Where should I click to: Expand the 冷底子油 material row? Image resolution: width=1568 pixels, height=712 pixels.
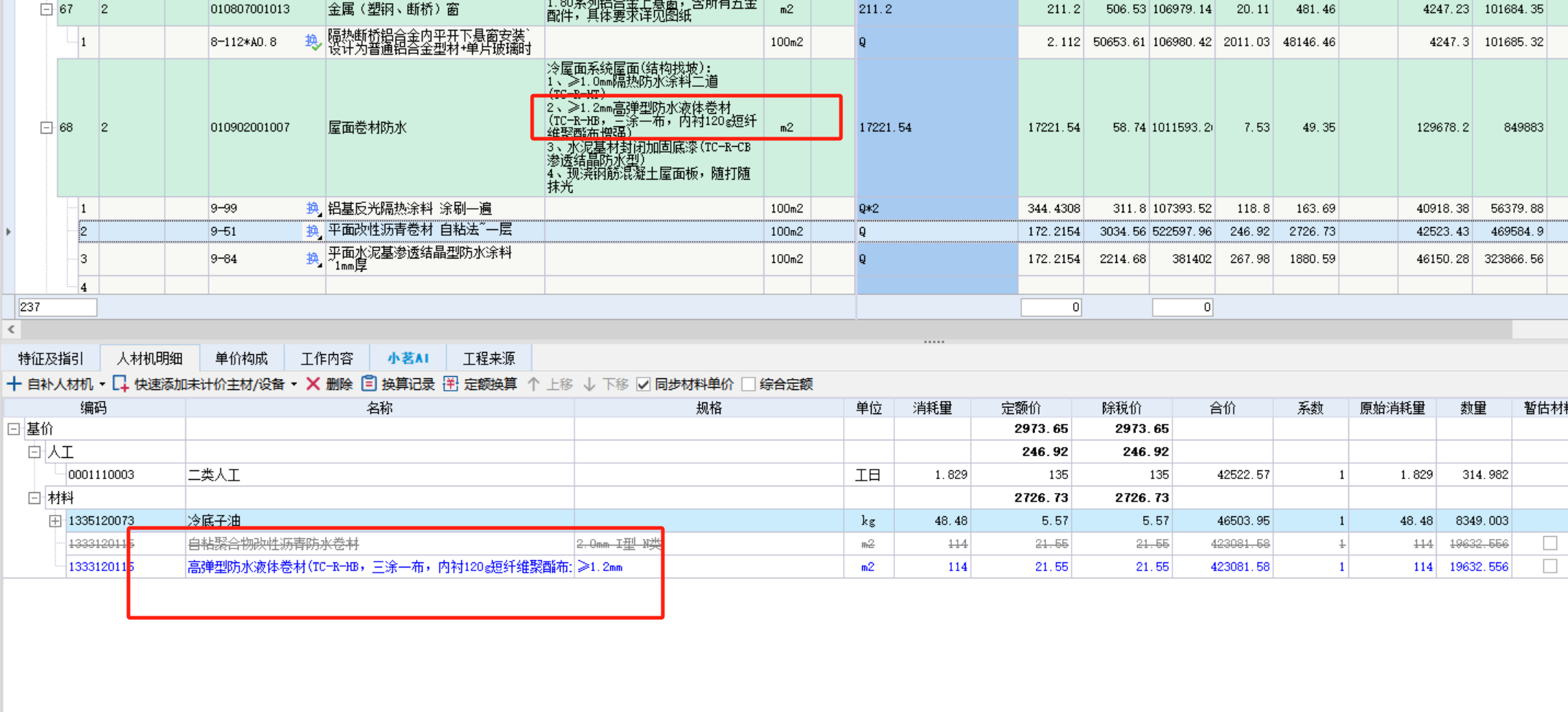tap(55, 521)
